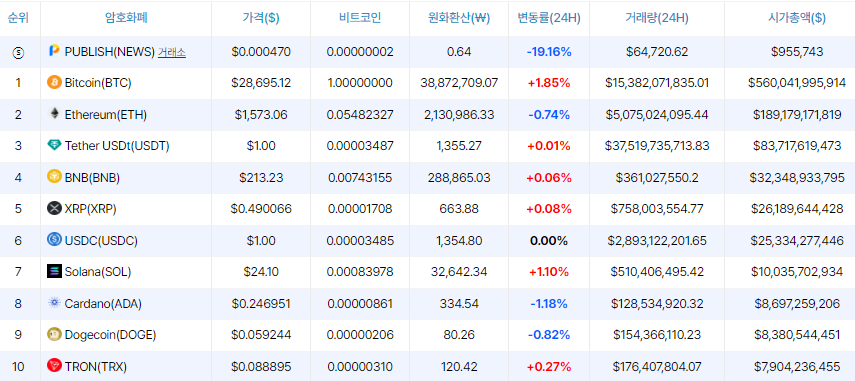
Task: Select the 원화환산(₩) column header
Action: coord(459,18)
